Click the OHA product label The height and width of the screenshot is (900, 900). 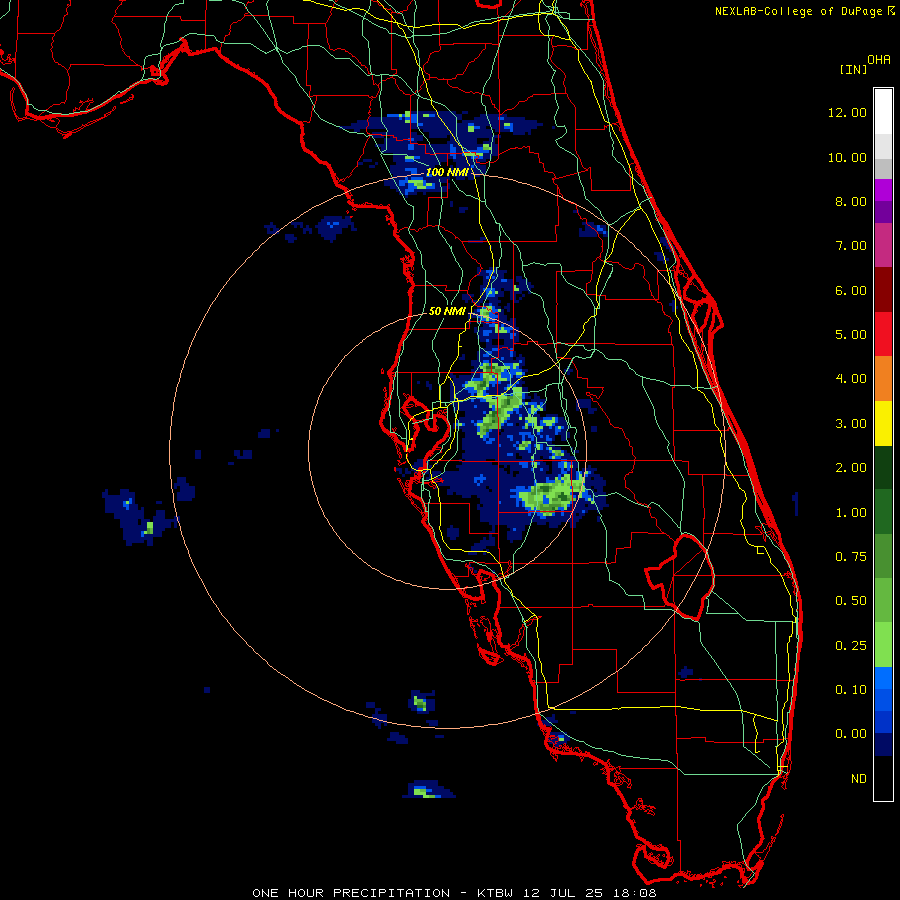pos(879,60)
